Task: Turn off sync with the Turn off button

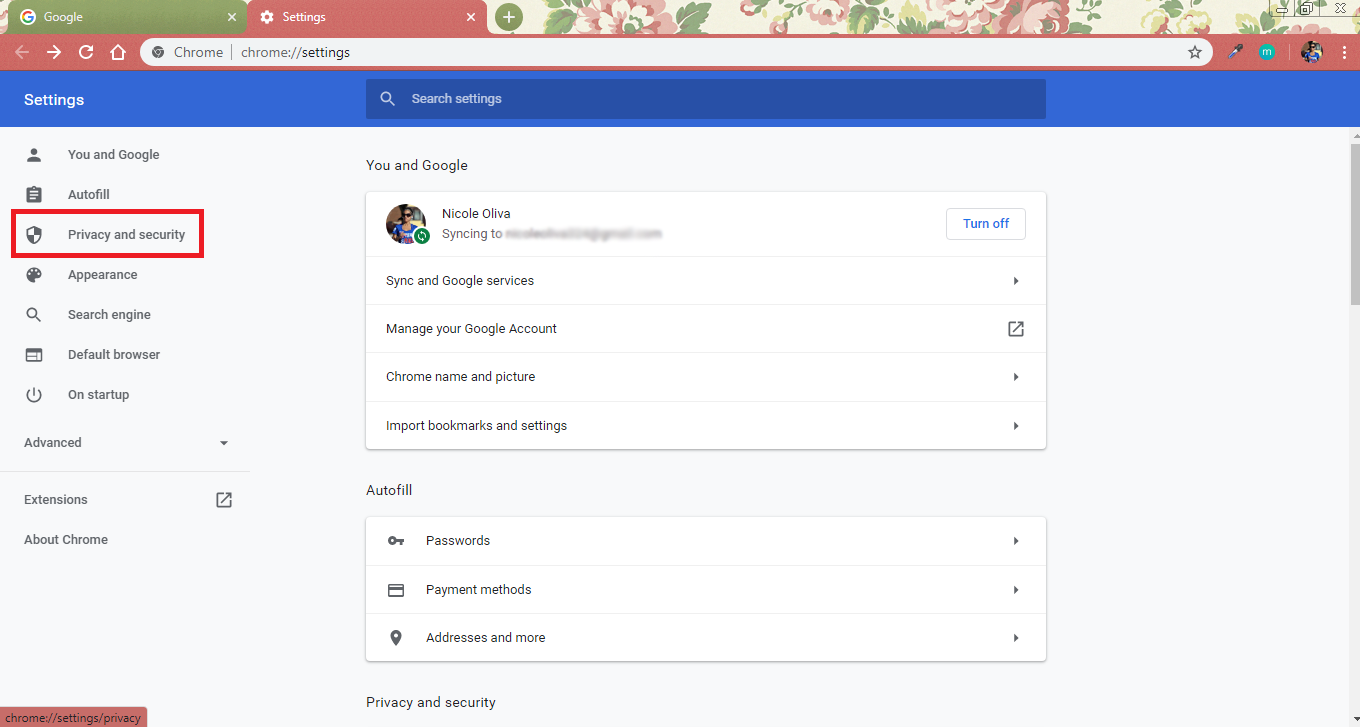Action: pos(986,224)
